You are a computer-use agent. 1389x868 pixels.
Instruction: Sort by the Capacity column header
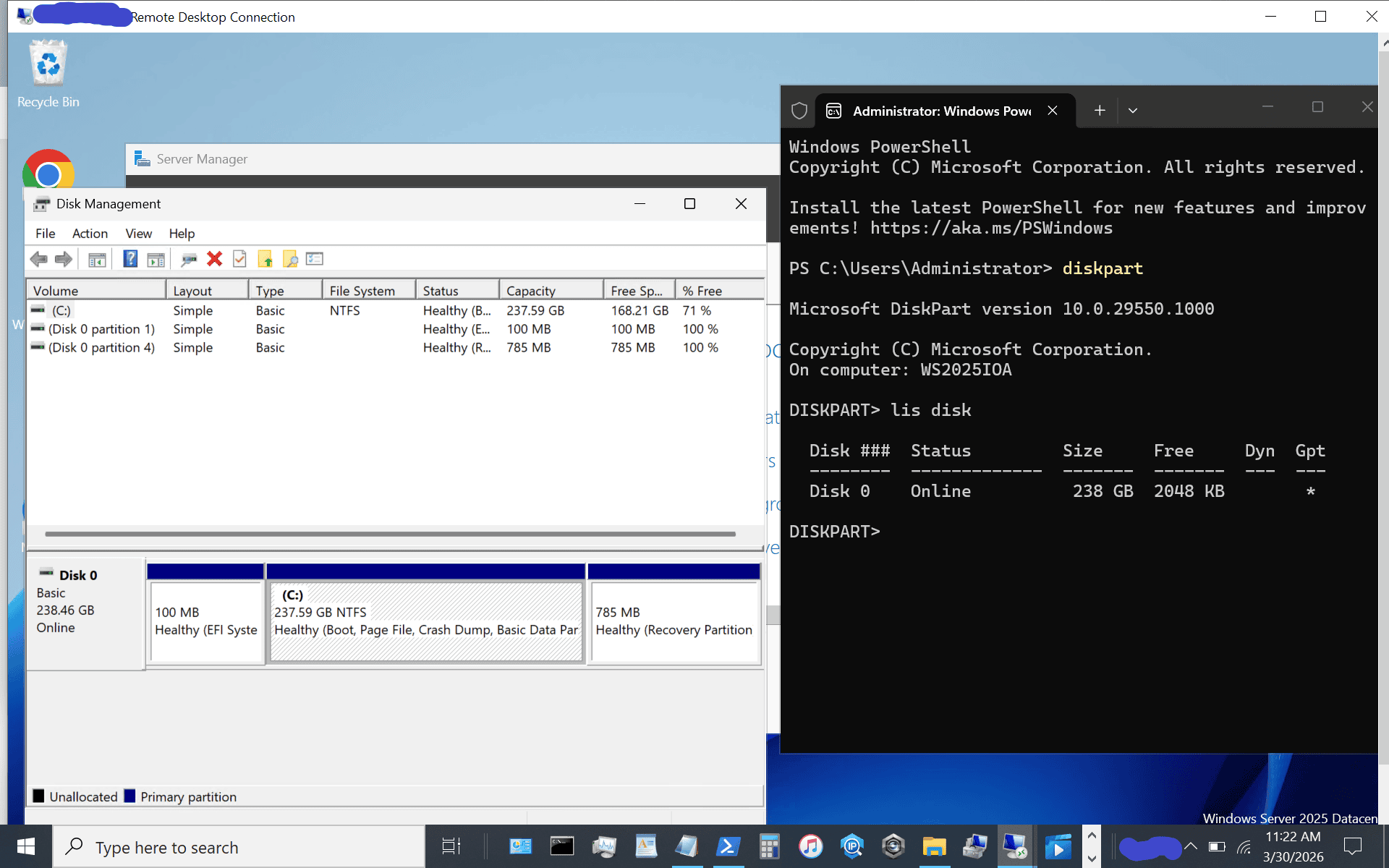tap(551, 290)
